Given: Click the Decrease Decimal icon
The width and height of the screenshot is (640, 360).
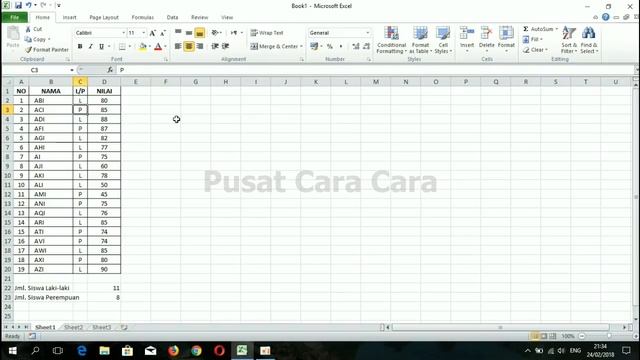Looking at the screenshot, I should (366, 47).
